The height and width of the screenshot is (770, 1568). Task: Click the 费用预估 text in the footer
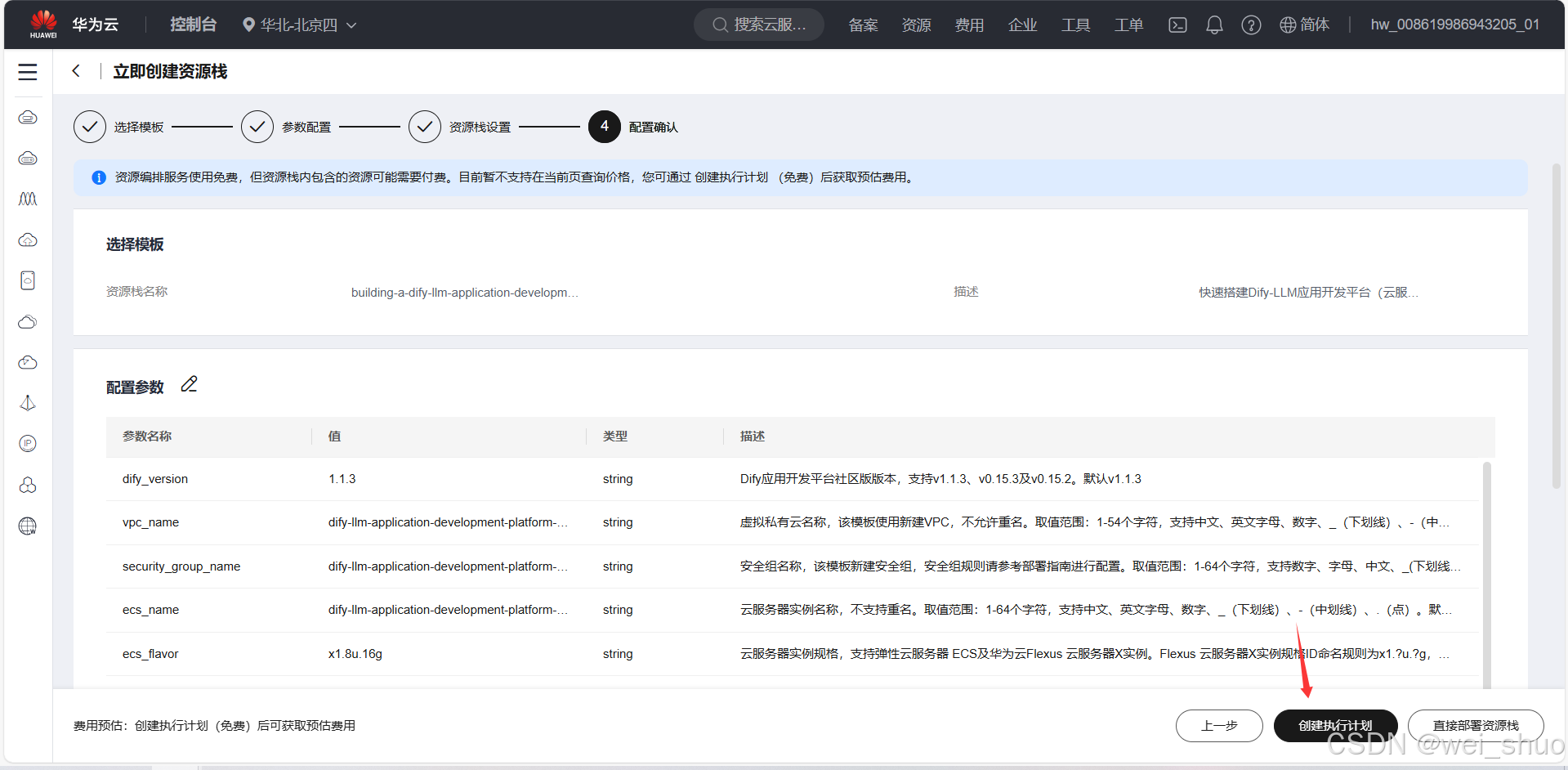pos(214,726)
